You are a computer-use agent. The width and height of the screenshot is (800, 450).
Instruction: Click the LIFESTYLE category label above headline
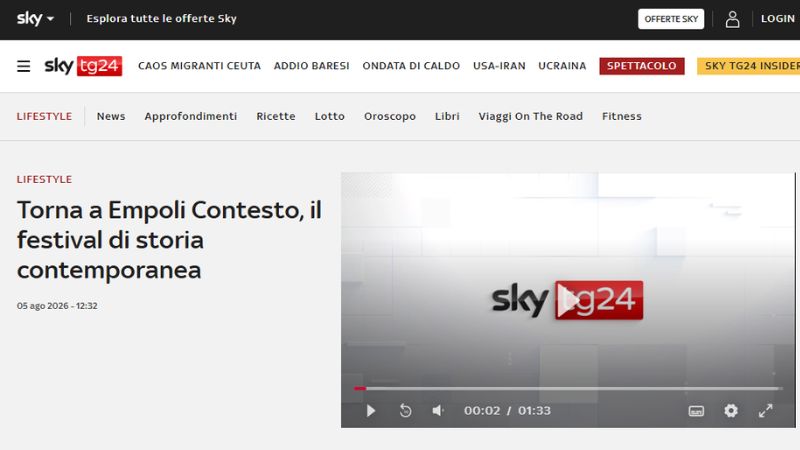(x=44, y=179)
